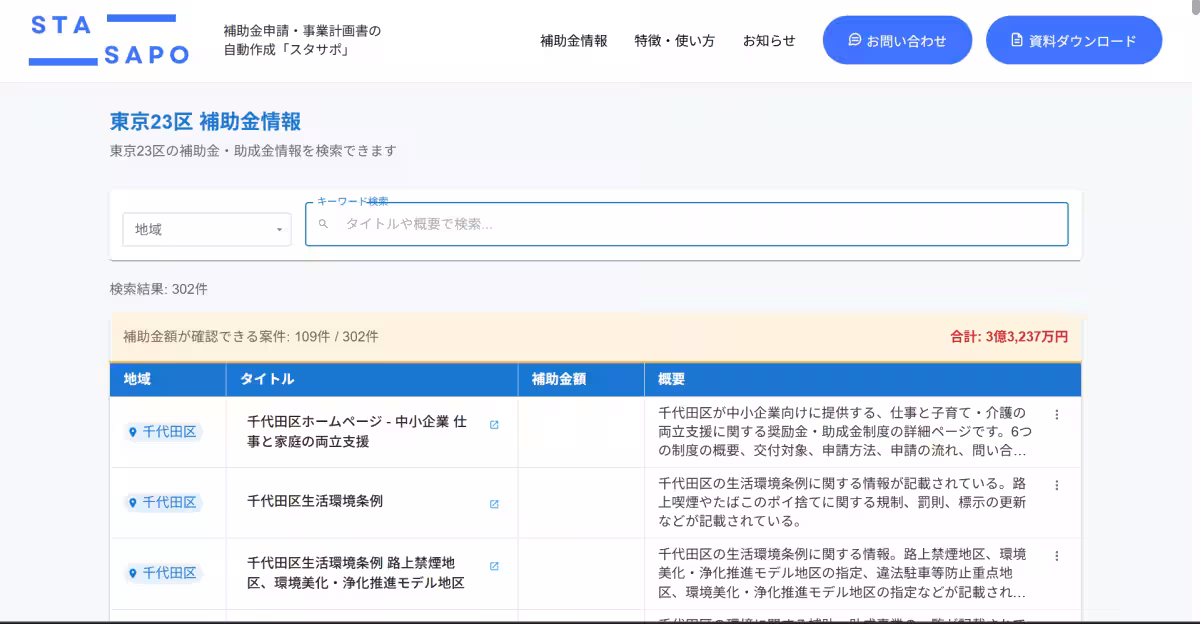
Task: Click the search magnifier icon in keyword field
Action: coord(323,224)
